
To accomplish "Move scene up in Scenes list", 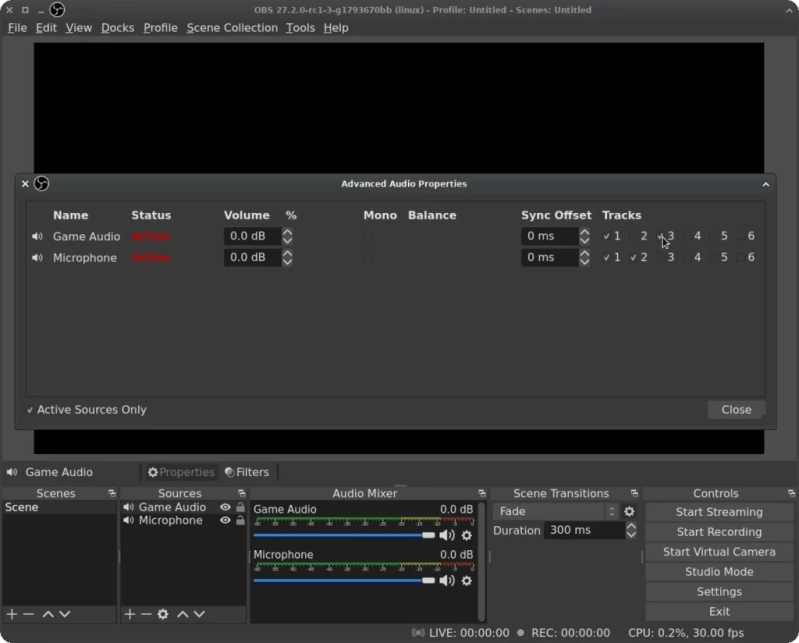I will 48,614.
